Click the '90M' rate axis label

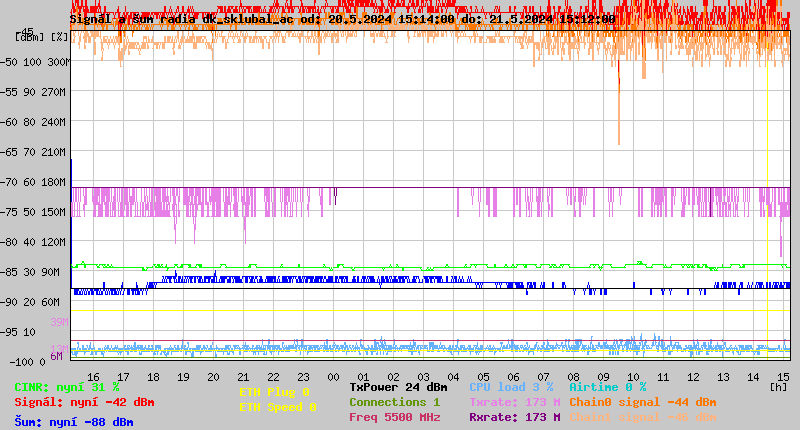(x=51, y=272)
